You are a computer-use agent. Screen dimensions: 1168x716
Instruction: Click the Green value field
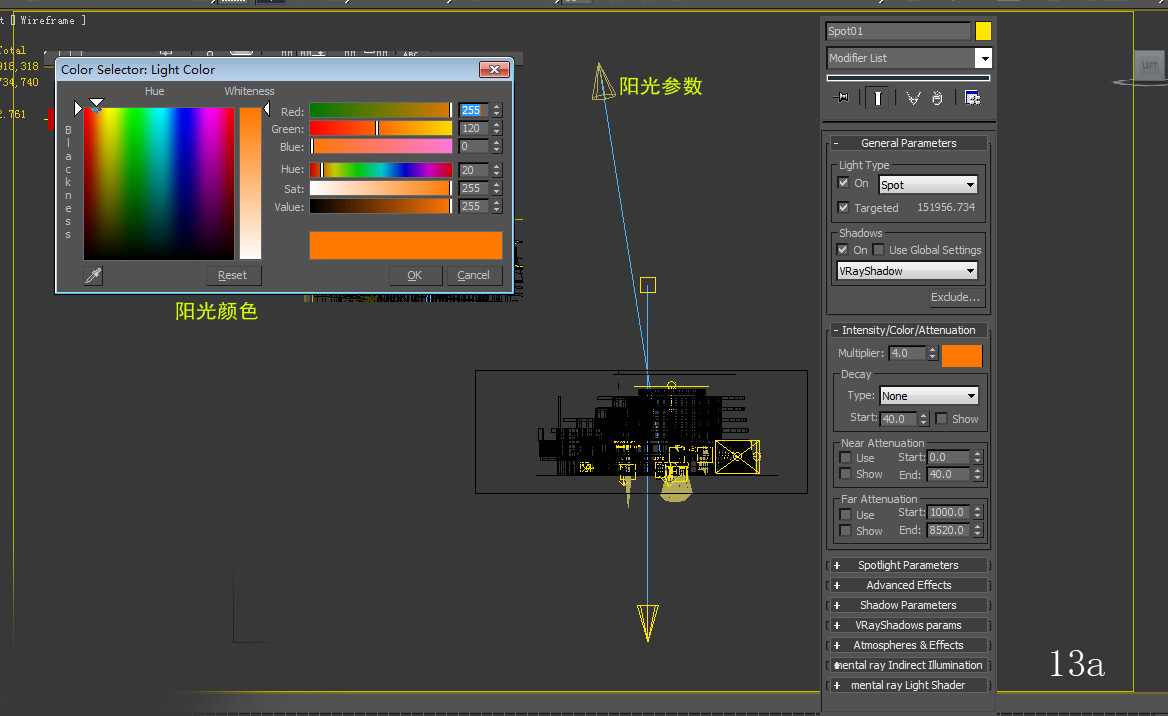point(474,128)
